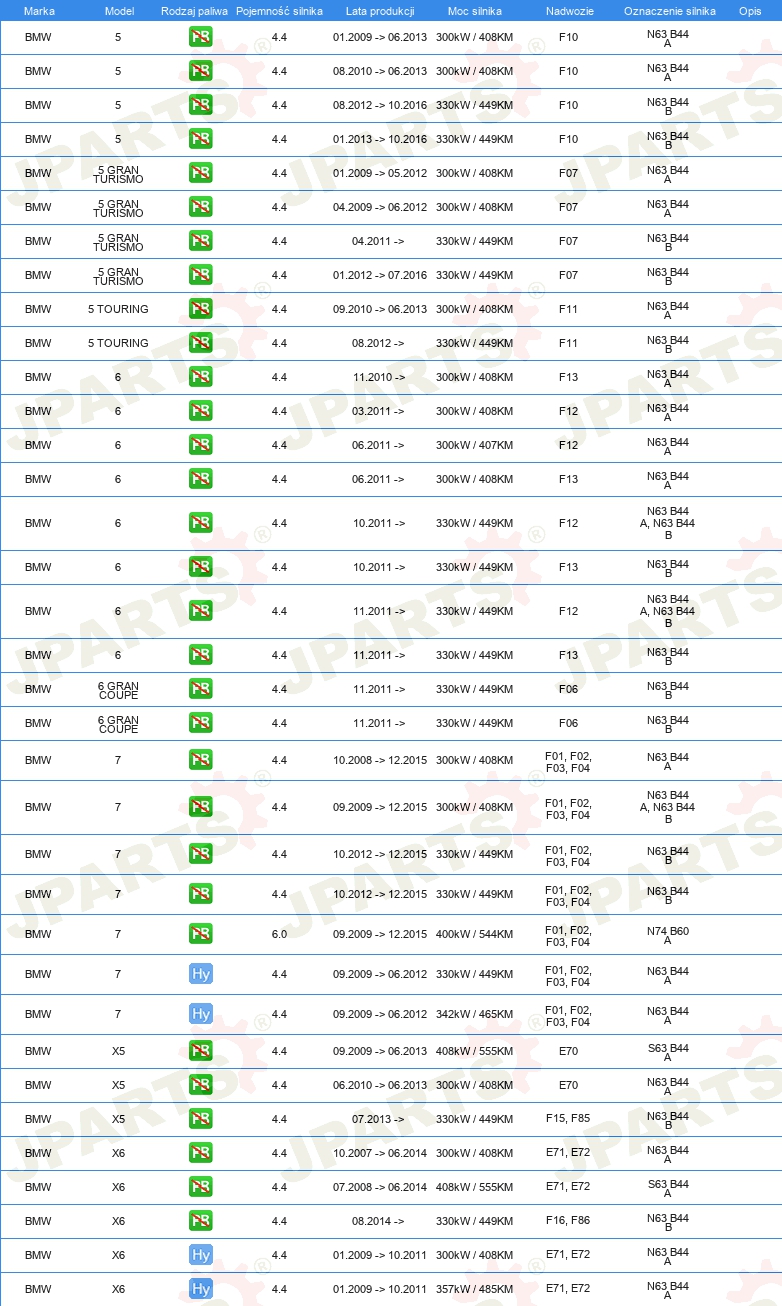Click the date 08.2014 -> for X6

point(378,1221)
